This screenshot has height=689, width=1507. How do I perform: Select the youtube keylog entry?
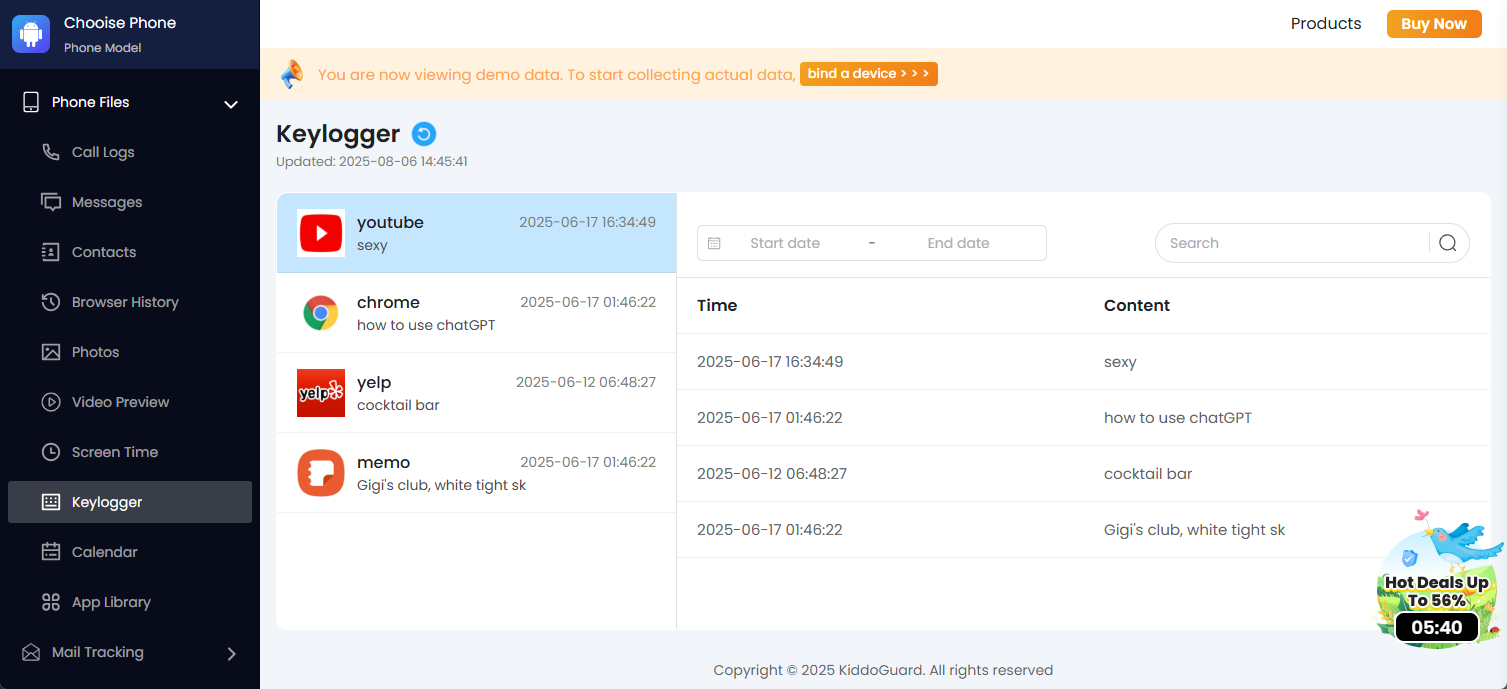point(476,232)
